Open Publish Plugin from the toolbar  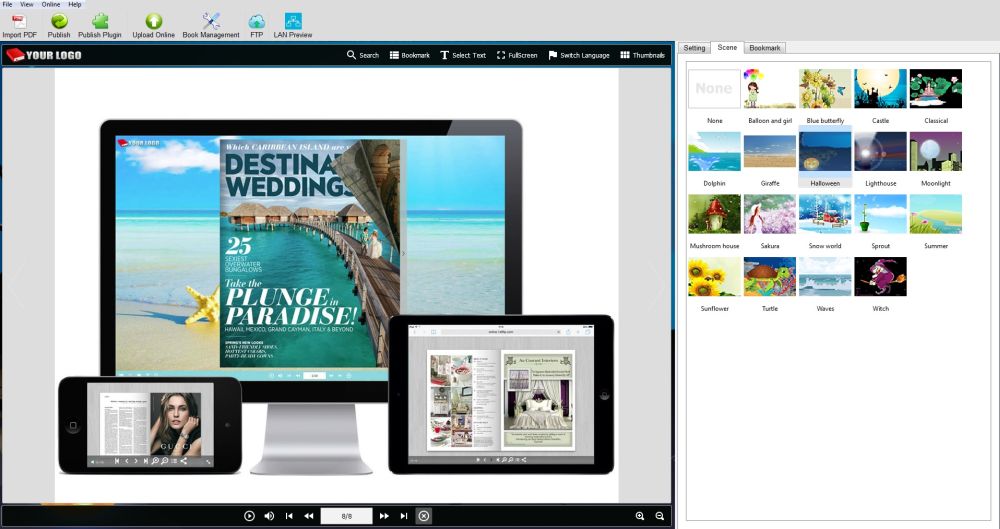100,21
